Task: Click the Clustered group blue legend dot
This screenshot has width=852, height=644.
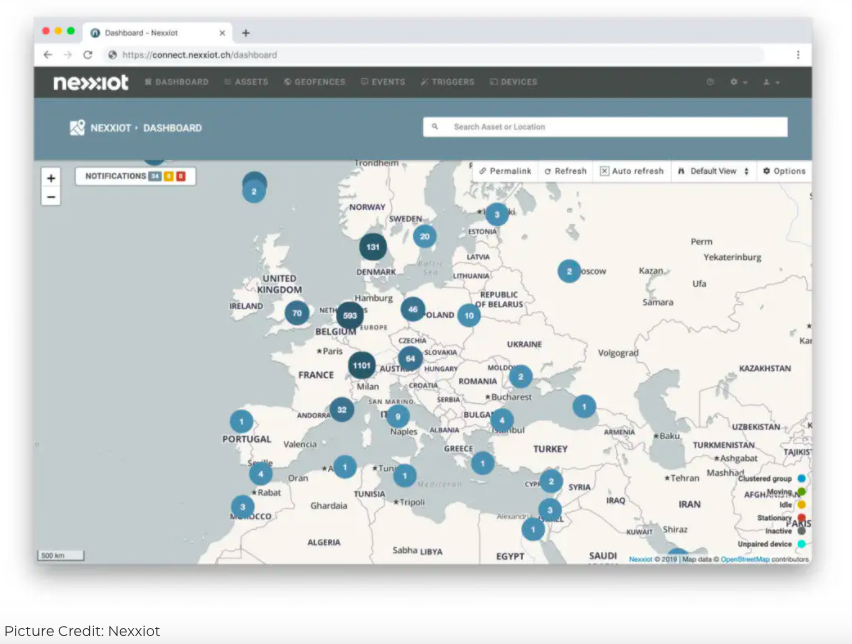Action: click(801, 478)
